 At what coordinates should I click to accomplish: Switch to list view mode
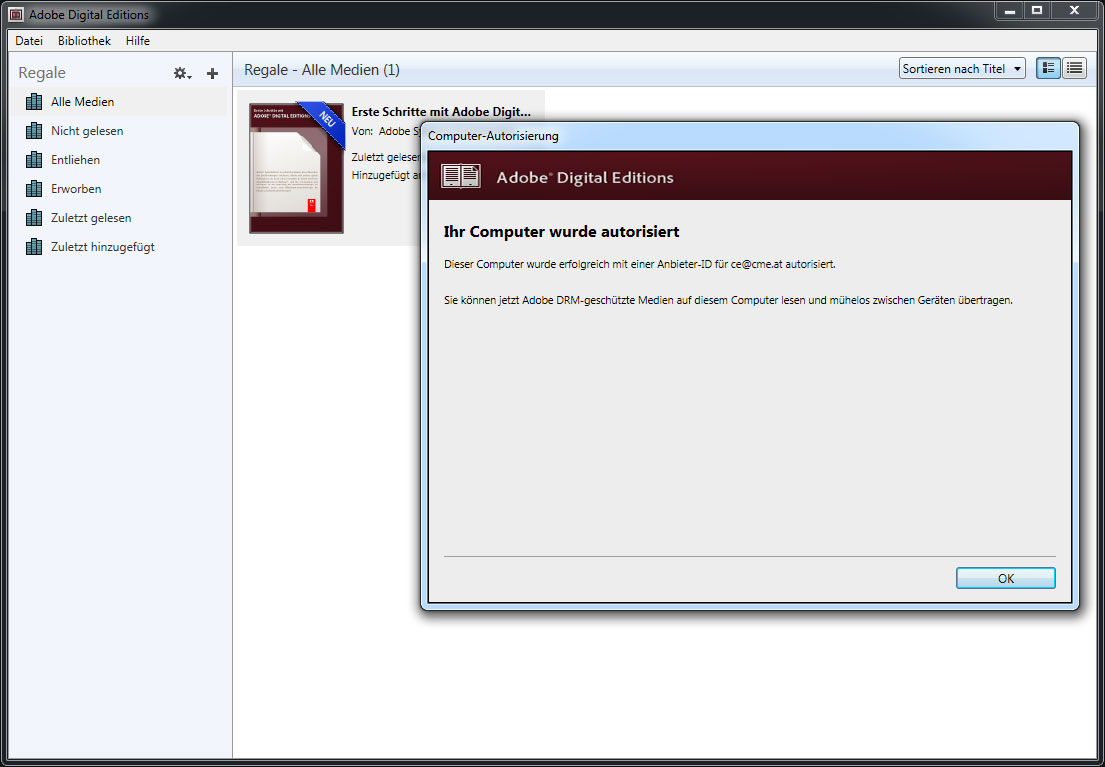(1075, 68)
